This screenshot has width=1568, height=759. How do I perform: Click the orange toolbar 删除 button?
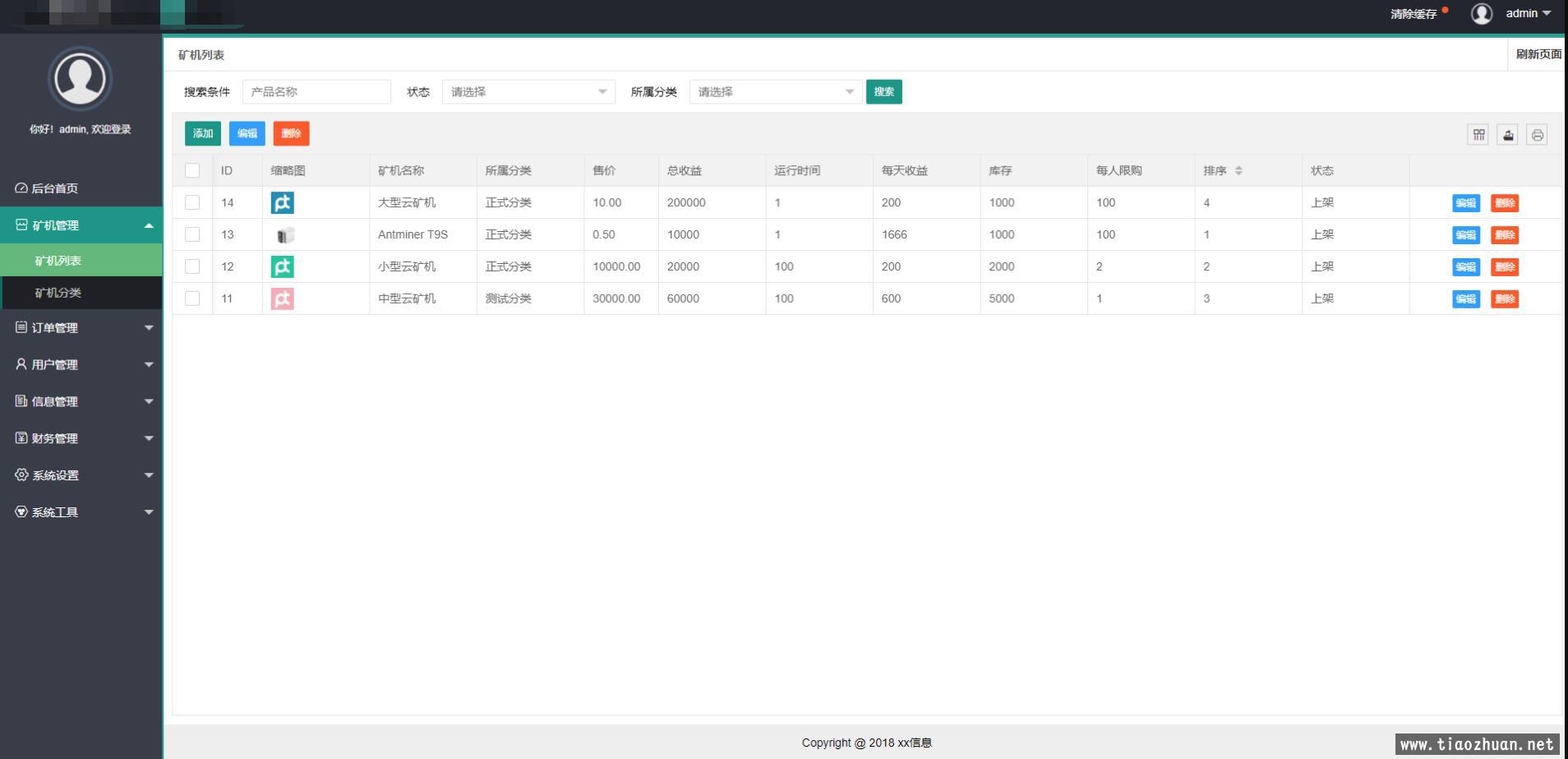[291, 133]
